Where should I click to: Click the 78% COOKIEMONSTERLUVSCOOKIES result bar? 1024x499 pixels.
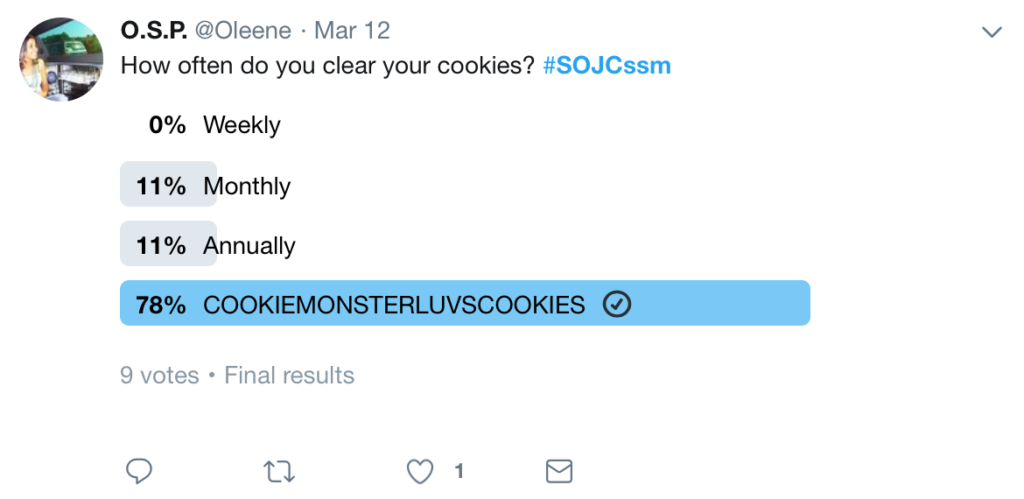pos(465,303)
